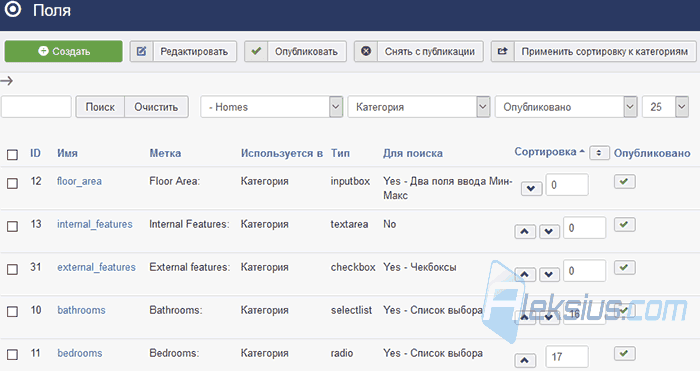Toggle the published status of floor_area
This screenshot has width=700, height=371.
click(x=625, y=181)
